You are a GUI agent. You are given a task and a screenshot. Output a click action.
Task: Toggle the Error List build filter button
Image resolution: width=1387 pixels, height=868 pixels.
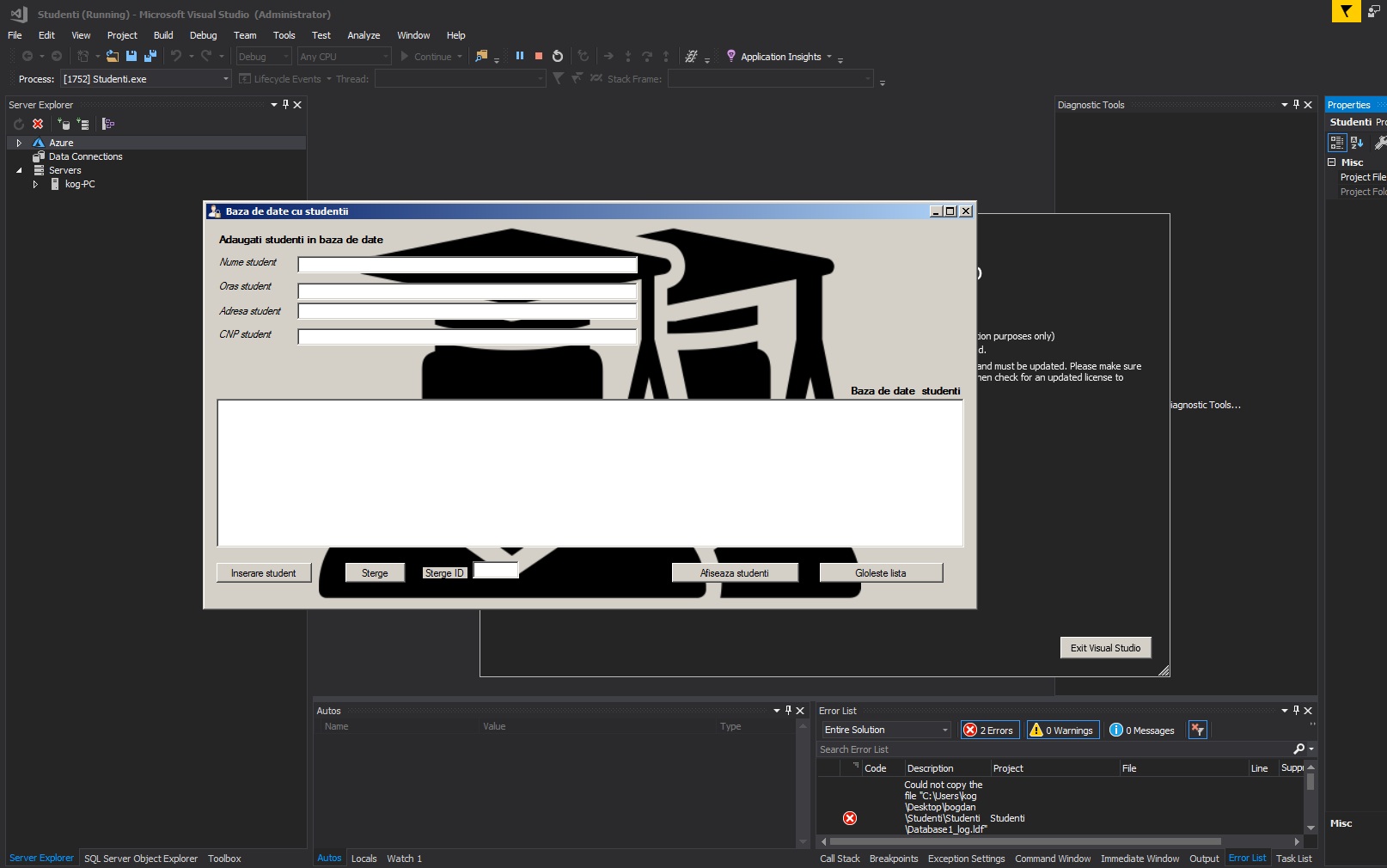[1197, 730]
